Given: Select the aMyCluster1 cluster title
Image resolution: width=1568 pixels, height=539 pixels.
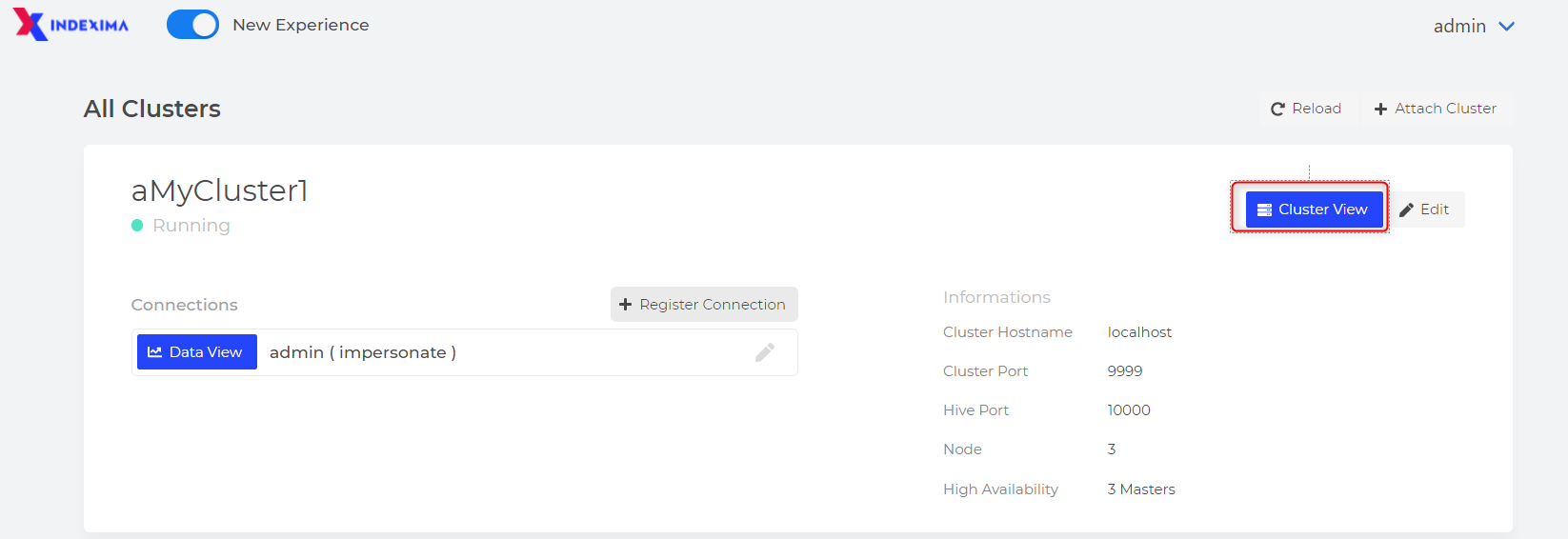Looking at the screenshot, I should click(220, 190).
